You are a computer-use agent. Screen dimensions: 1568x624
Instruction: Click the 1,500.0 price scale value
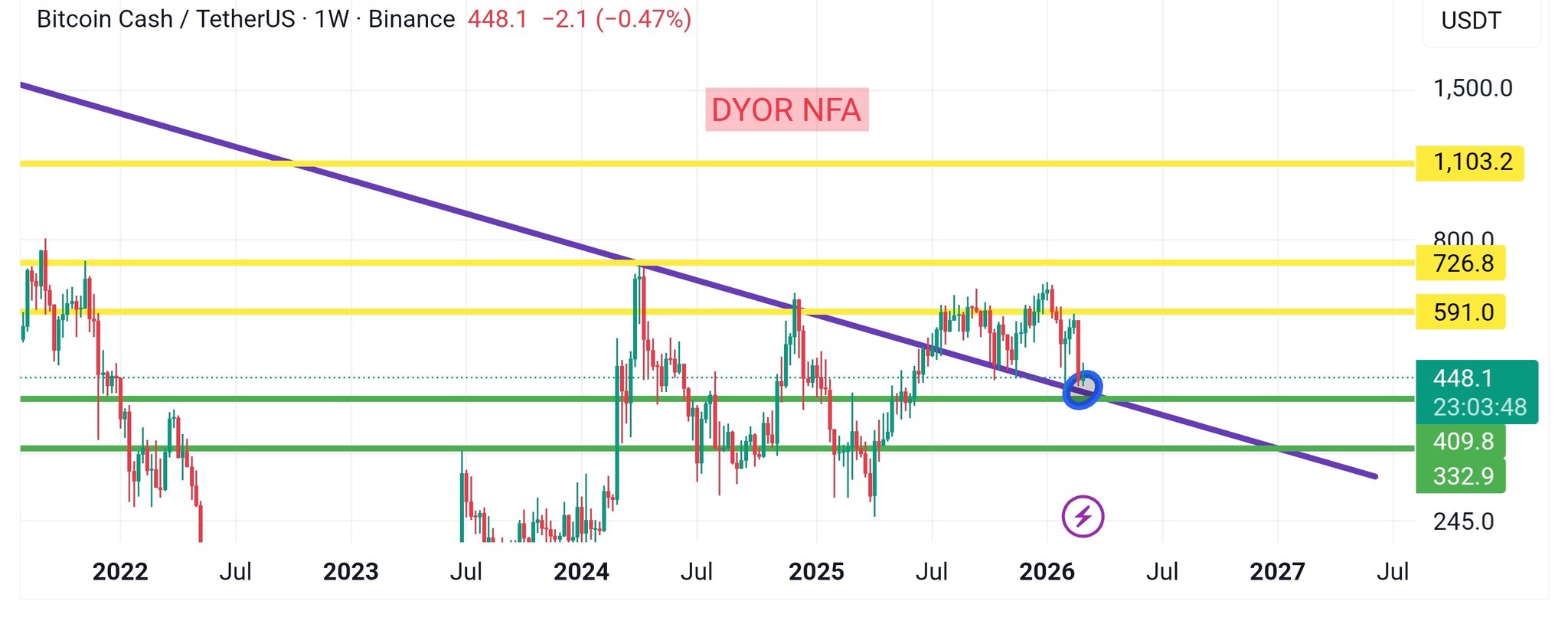[x=1472, y=89]
